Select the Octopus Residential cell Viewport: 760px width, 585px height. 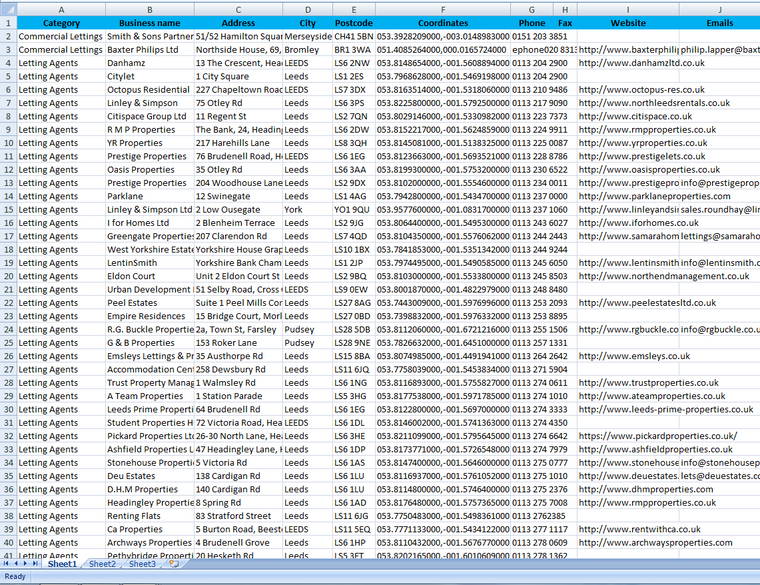pos(150,90)
